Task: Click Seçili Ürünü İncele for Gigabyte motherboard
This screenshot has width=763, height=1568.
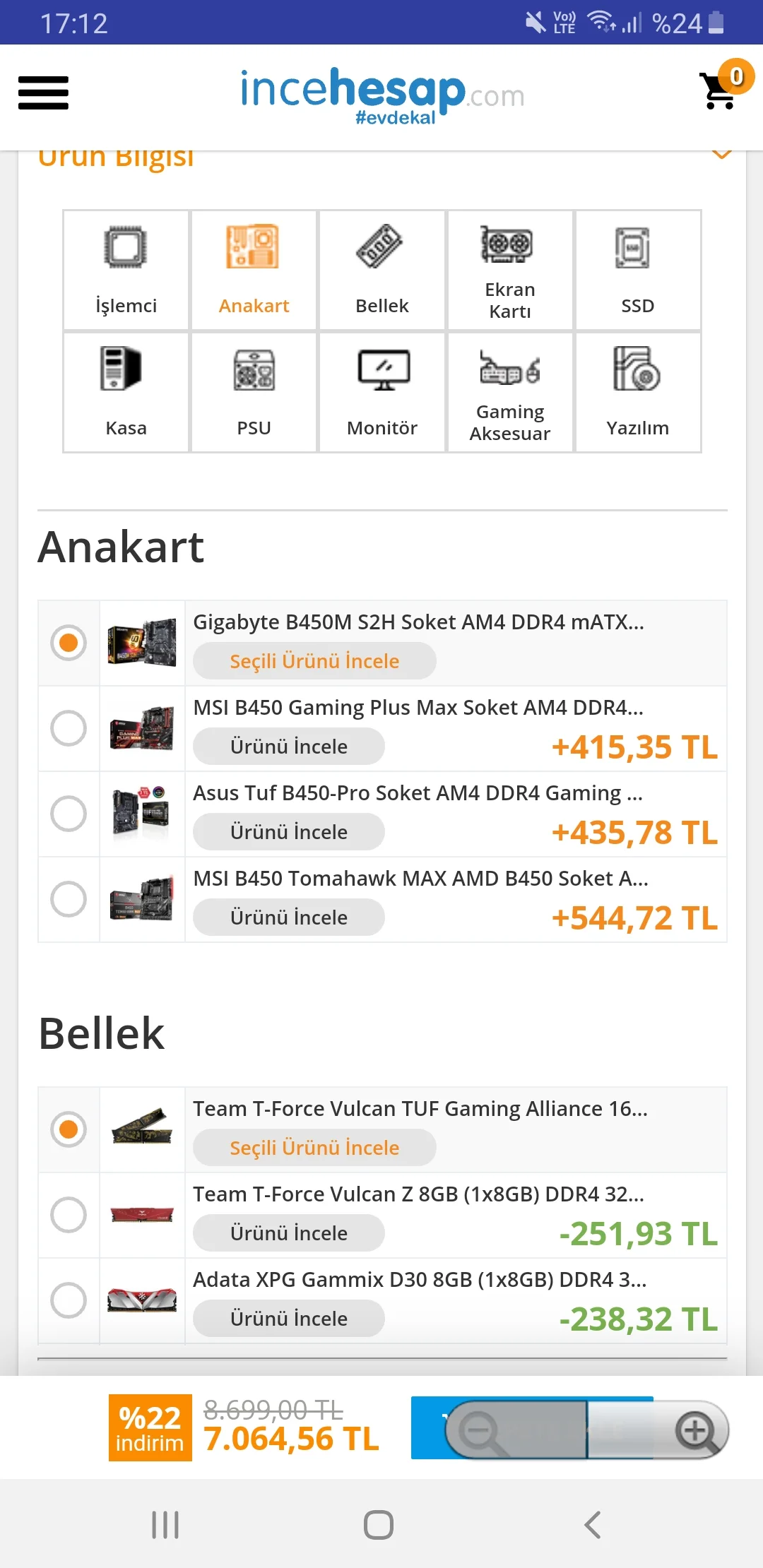Action: (314, 661)
